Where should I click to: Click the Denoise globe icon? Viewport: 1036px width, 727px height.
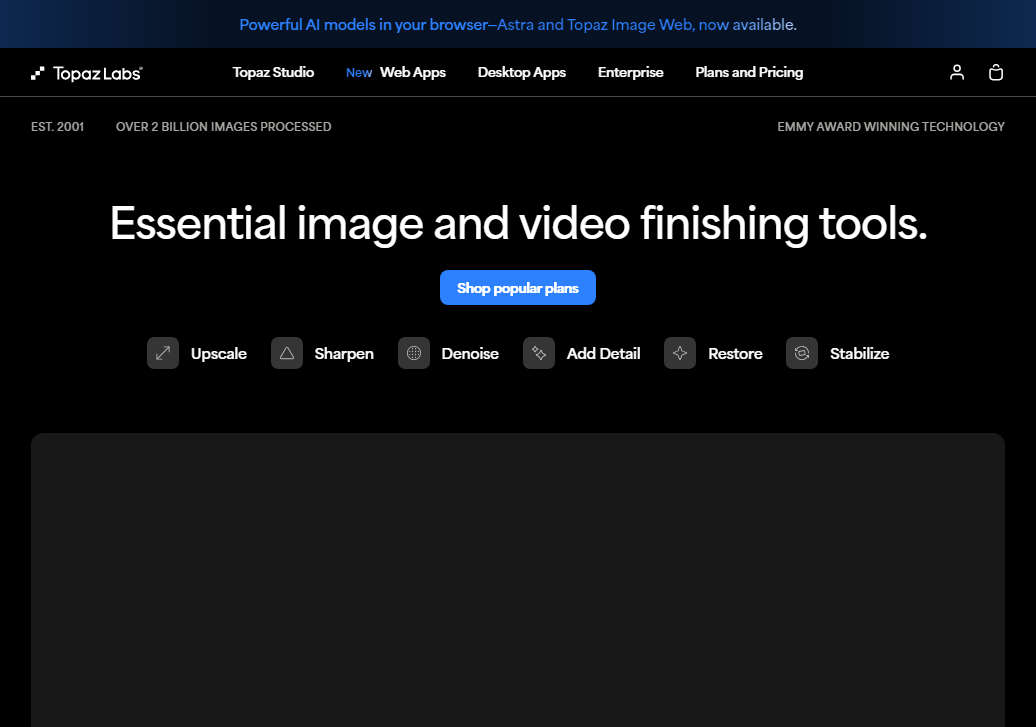(x=414, y=353)
